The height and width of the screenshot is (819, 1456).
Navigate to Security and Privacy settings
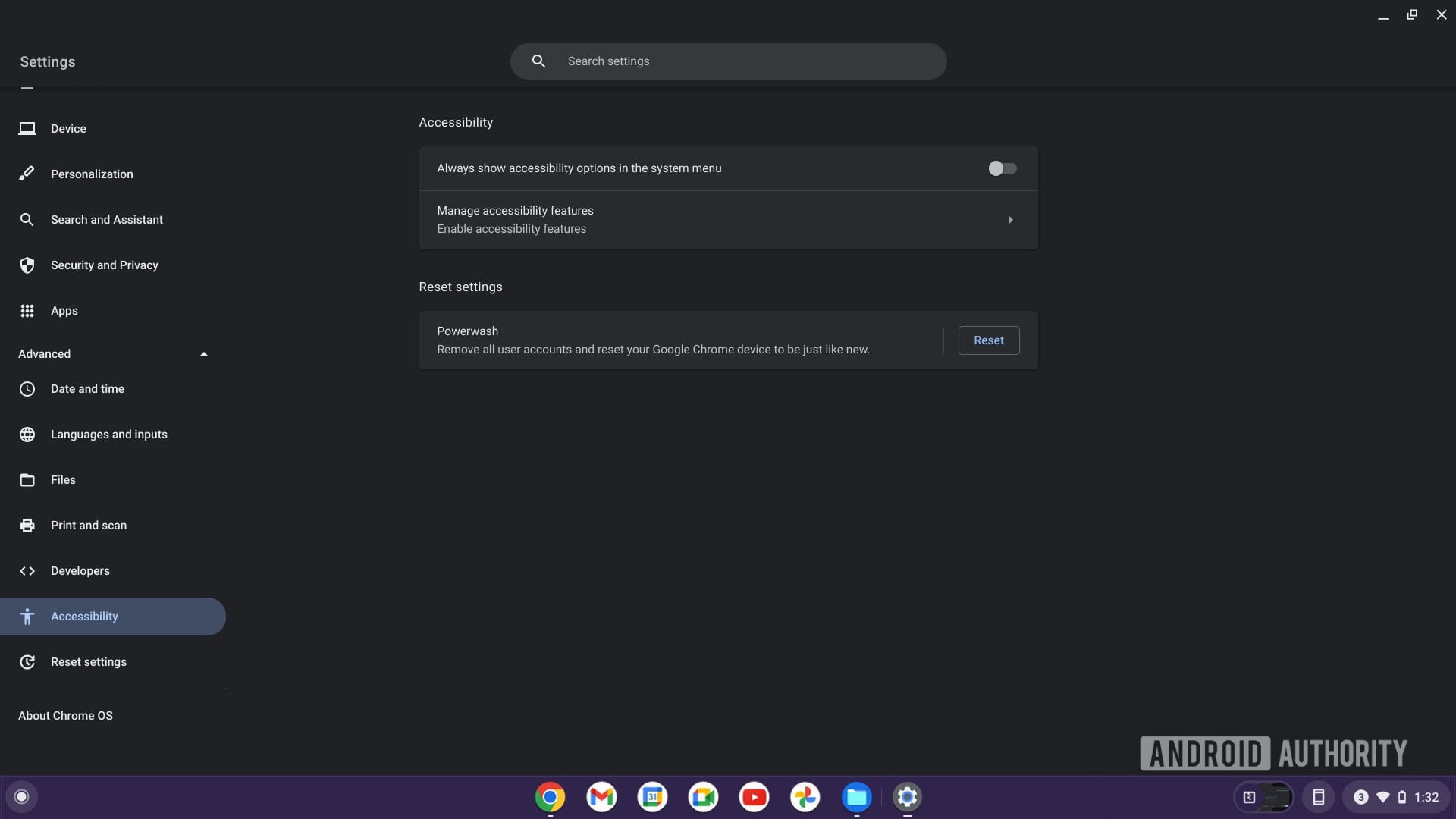click(104, 265)
